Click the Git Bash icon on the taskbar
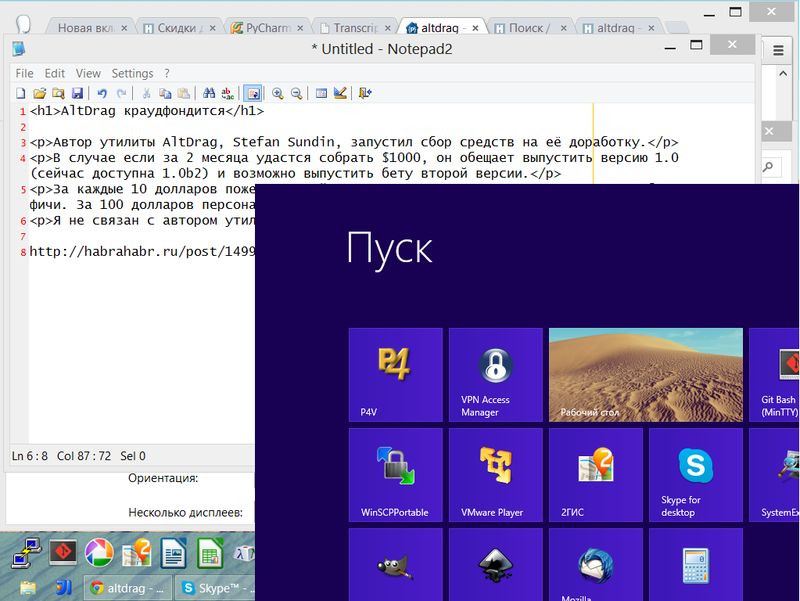Image resolution: width=800 pixels, height=601 pixels. pyautogui.click(x=63, y=554)
